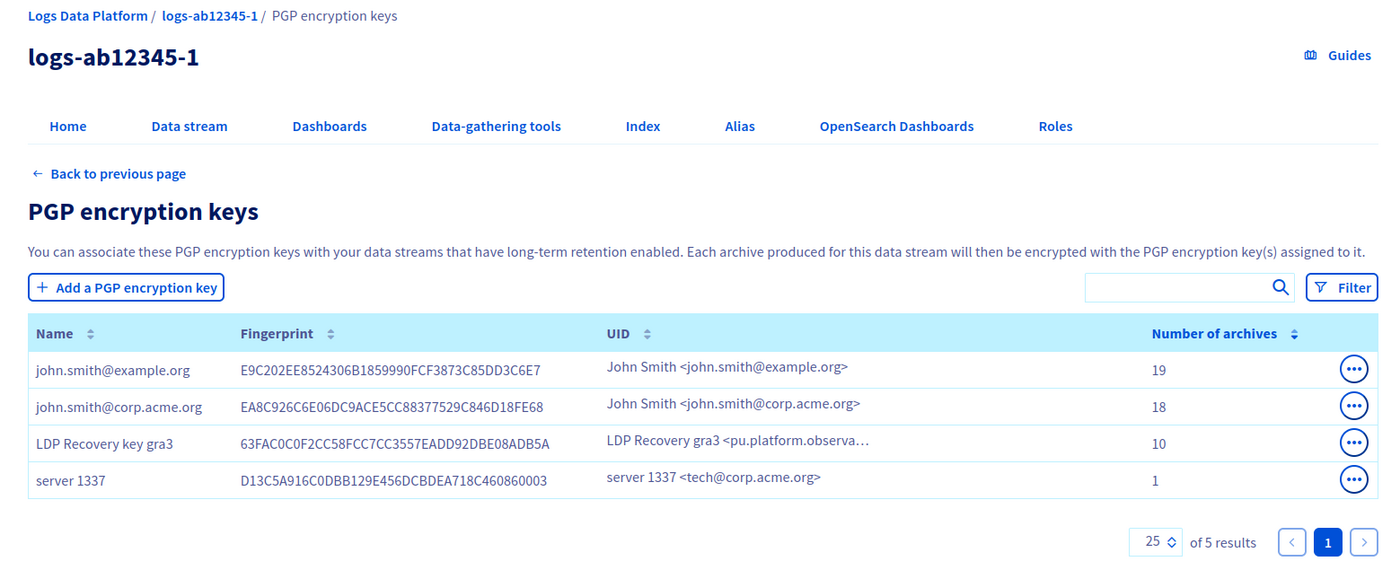Open actions menu for LDP Recovery key gra3
This screenshot has width=1400, height=570.
click(x=1353, y=442)
